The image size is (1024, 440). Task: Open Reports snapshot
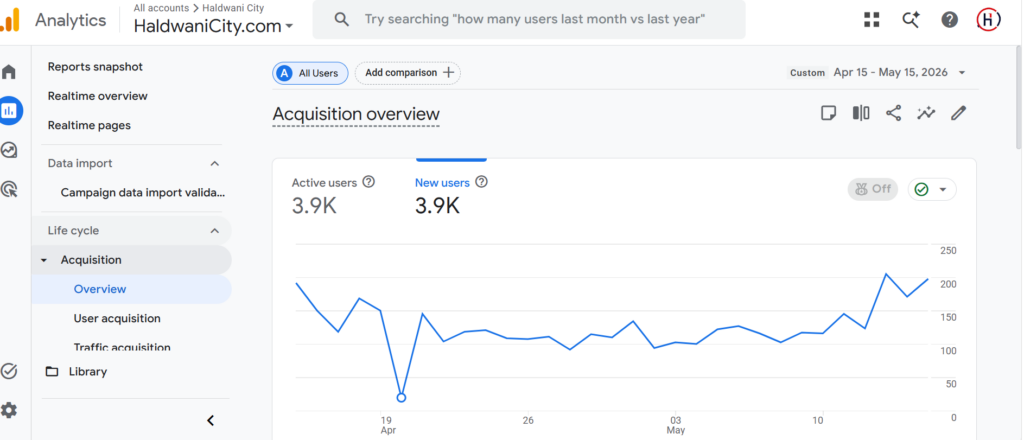point(95,67)
